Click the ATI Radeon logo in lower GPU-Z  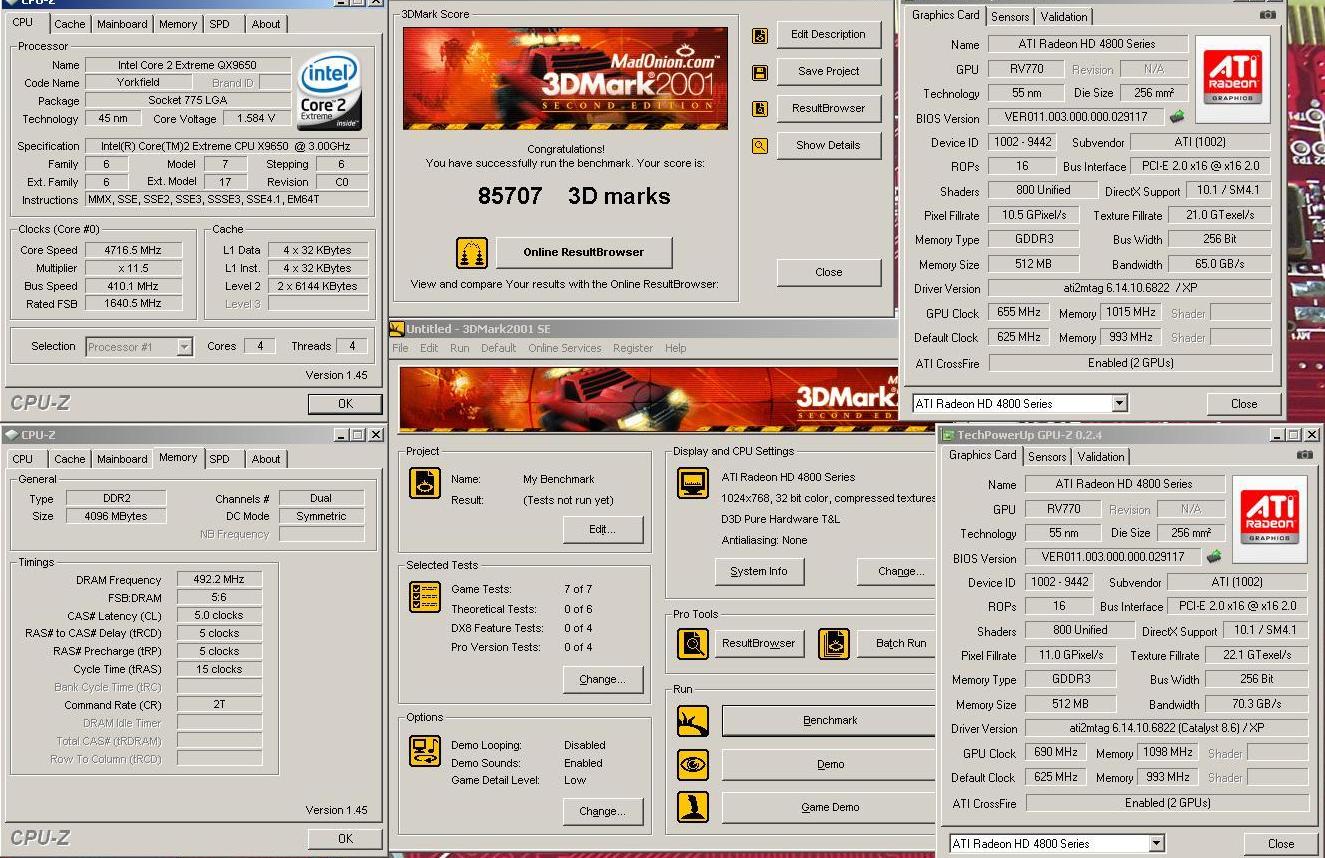click(x=1270, y=520)
